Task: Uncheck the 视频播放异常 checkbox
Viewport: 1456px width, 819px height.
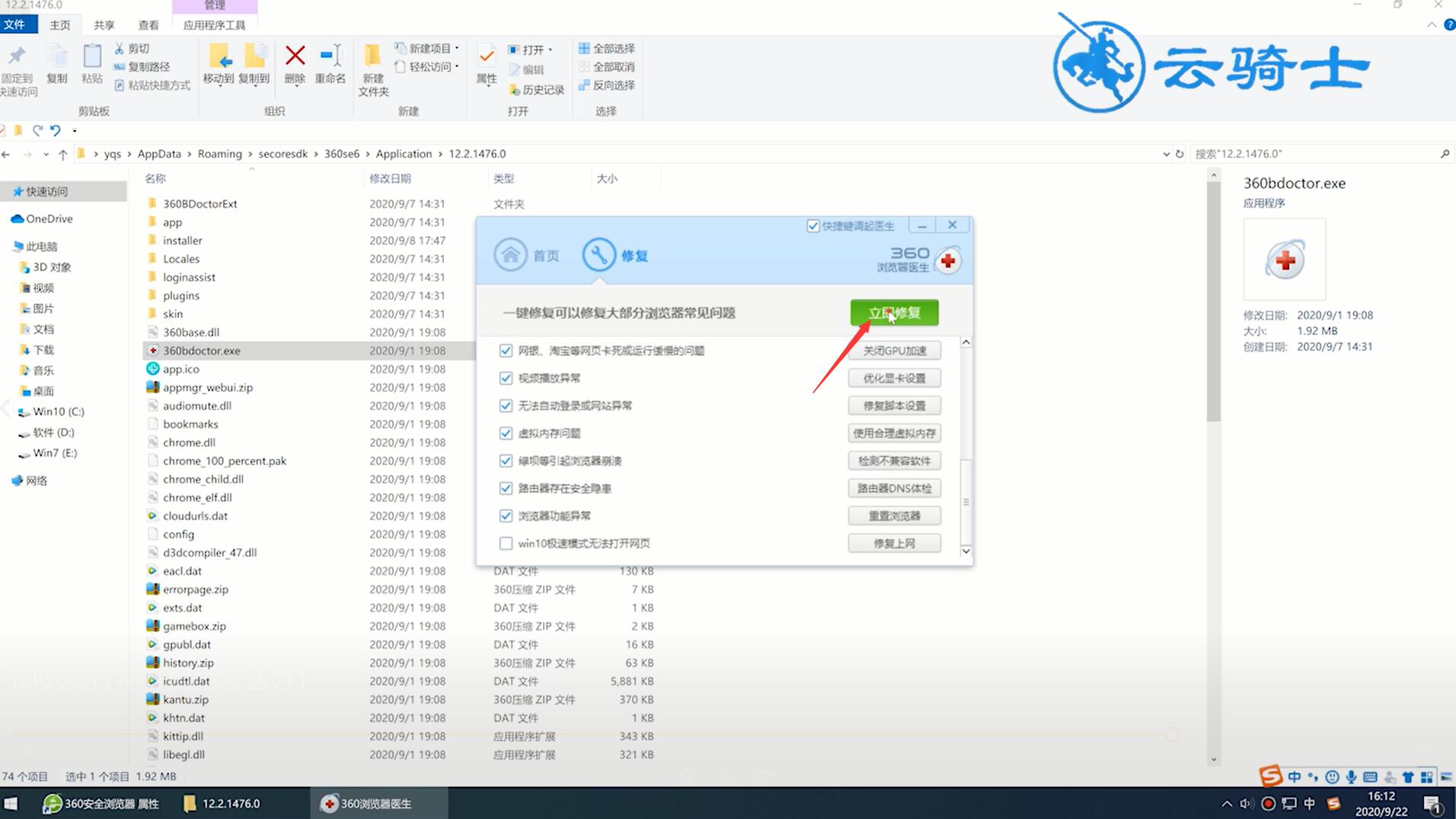Action: (x=506, y=378)
